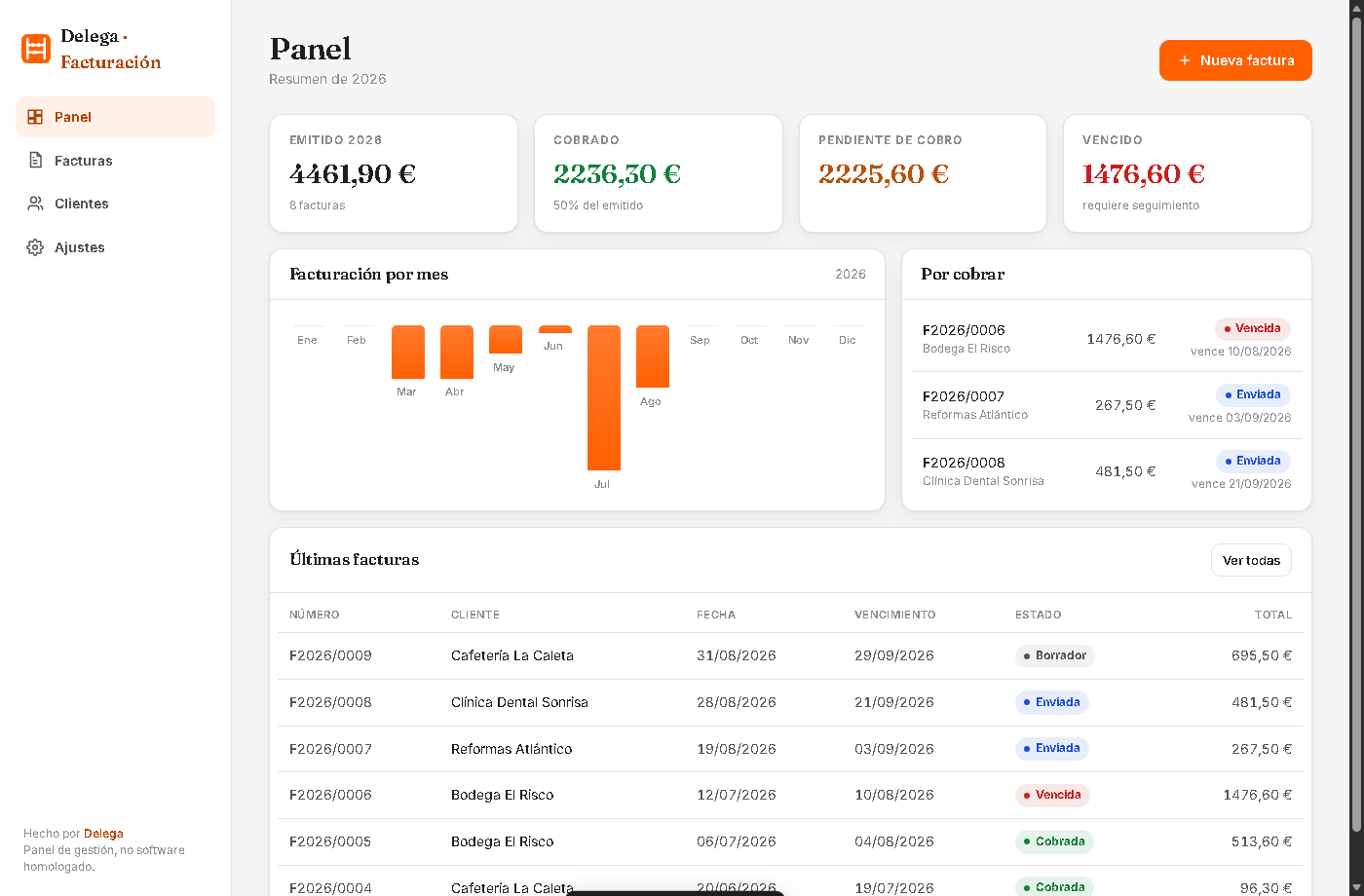Click the NÚMERO column header
1364x896 pixels.
click(315, 615)
